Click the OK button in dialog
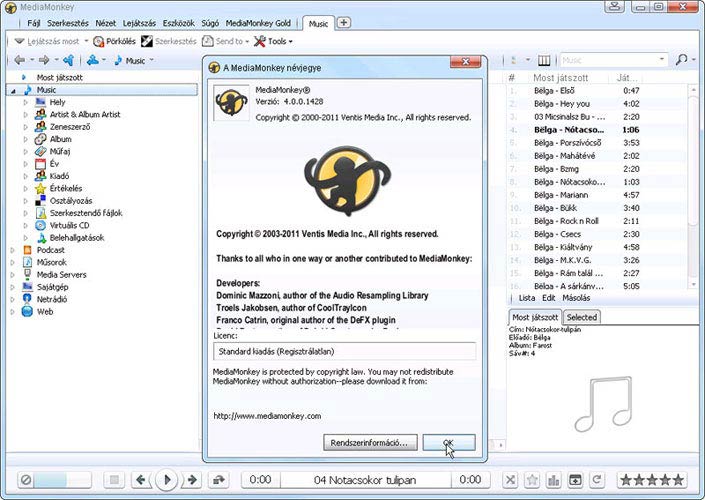This screenshot has width=705, height=500. tap(449, 442)
